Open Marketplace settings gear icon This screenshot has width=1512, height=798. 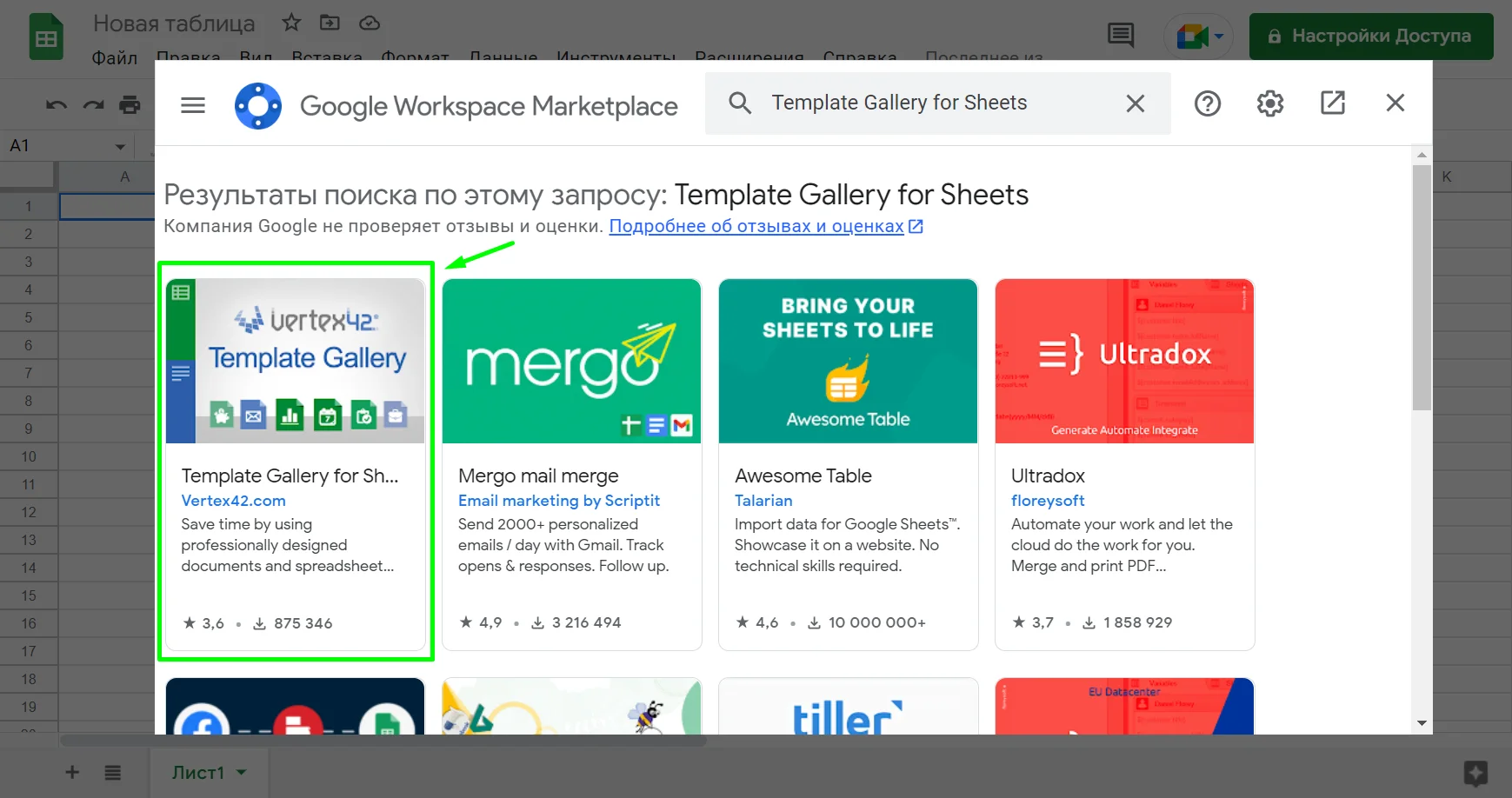(x=1269, y=103)
